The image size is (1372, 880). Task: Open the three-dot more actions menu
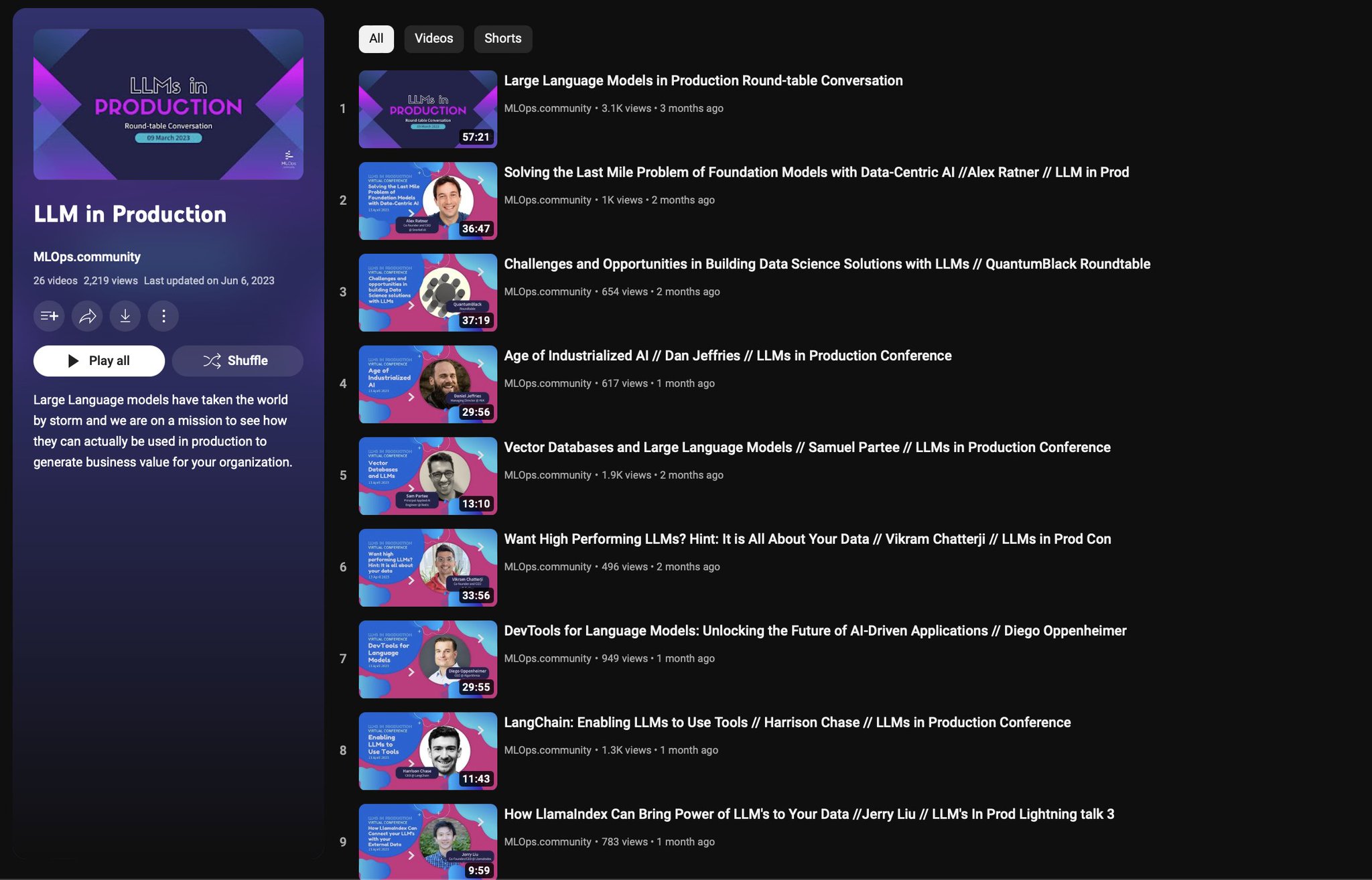pyautogui.click(x=163, y=316)
